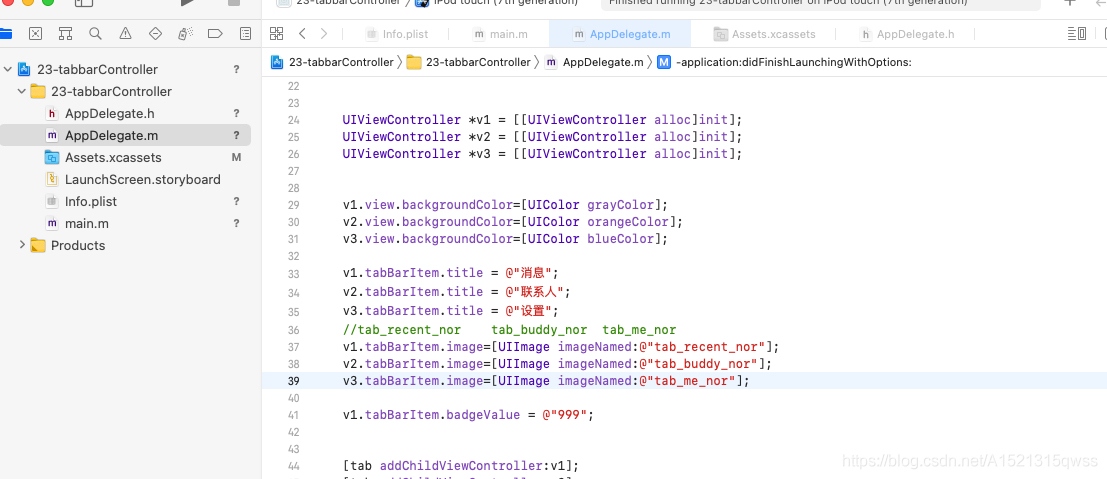This screenshot has height=479, width=1107.
Task: Open editor options menu icon
Action: click(x=1077, y=33)
